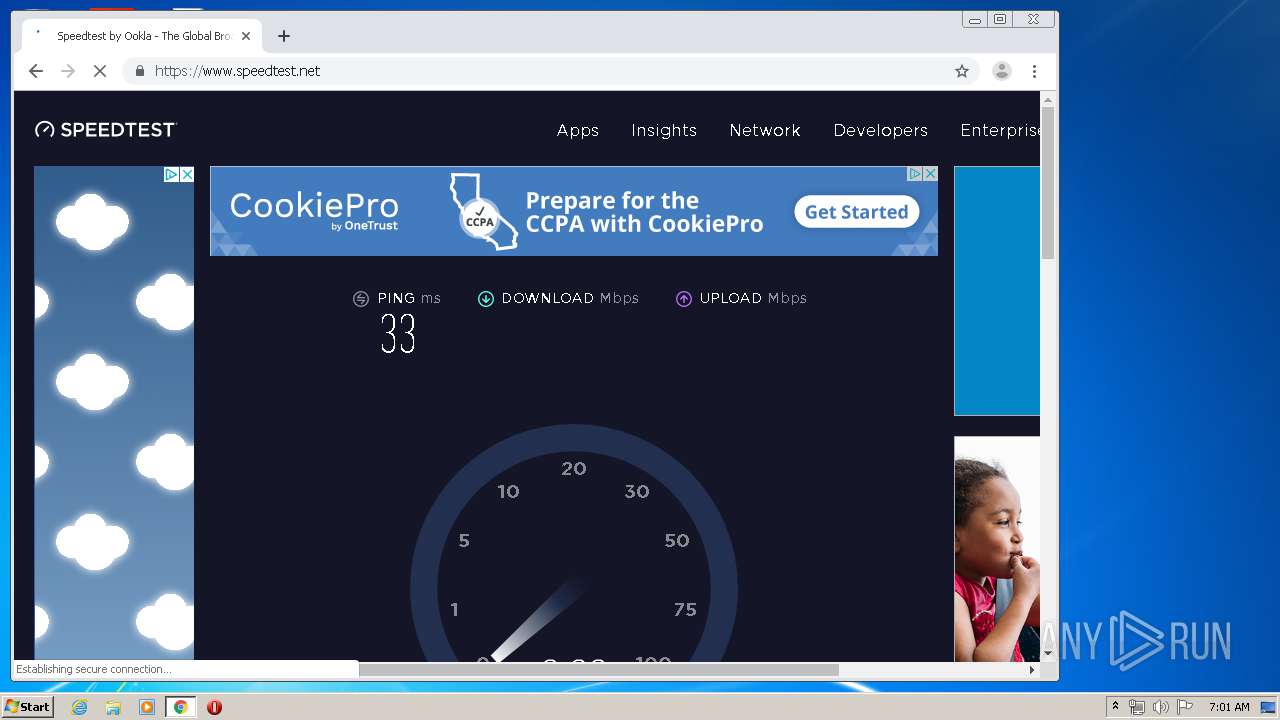Click the PING ms label

(x=409, y=298)
